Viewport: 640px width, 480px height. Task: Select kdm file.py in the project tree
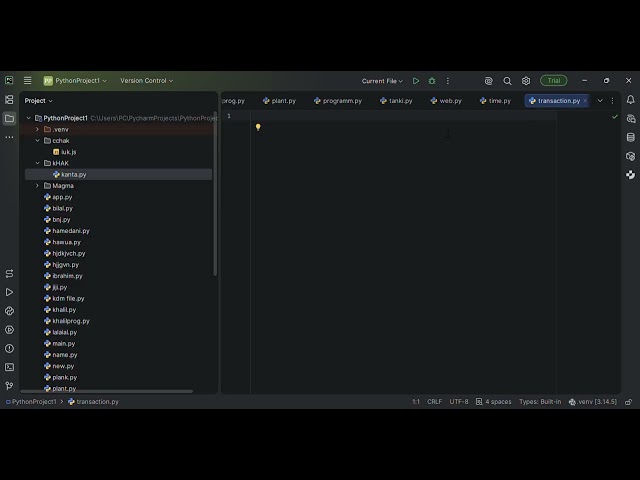click(64, 299)
